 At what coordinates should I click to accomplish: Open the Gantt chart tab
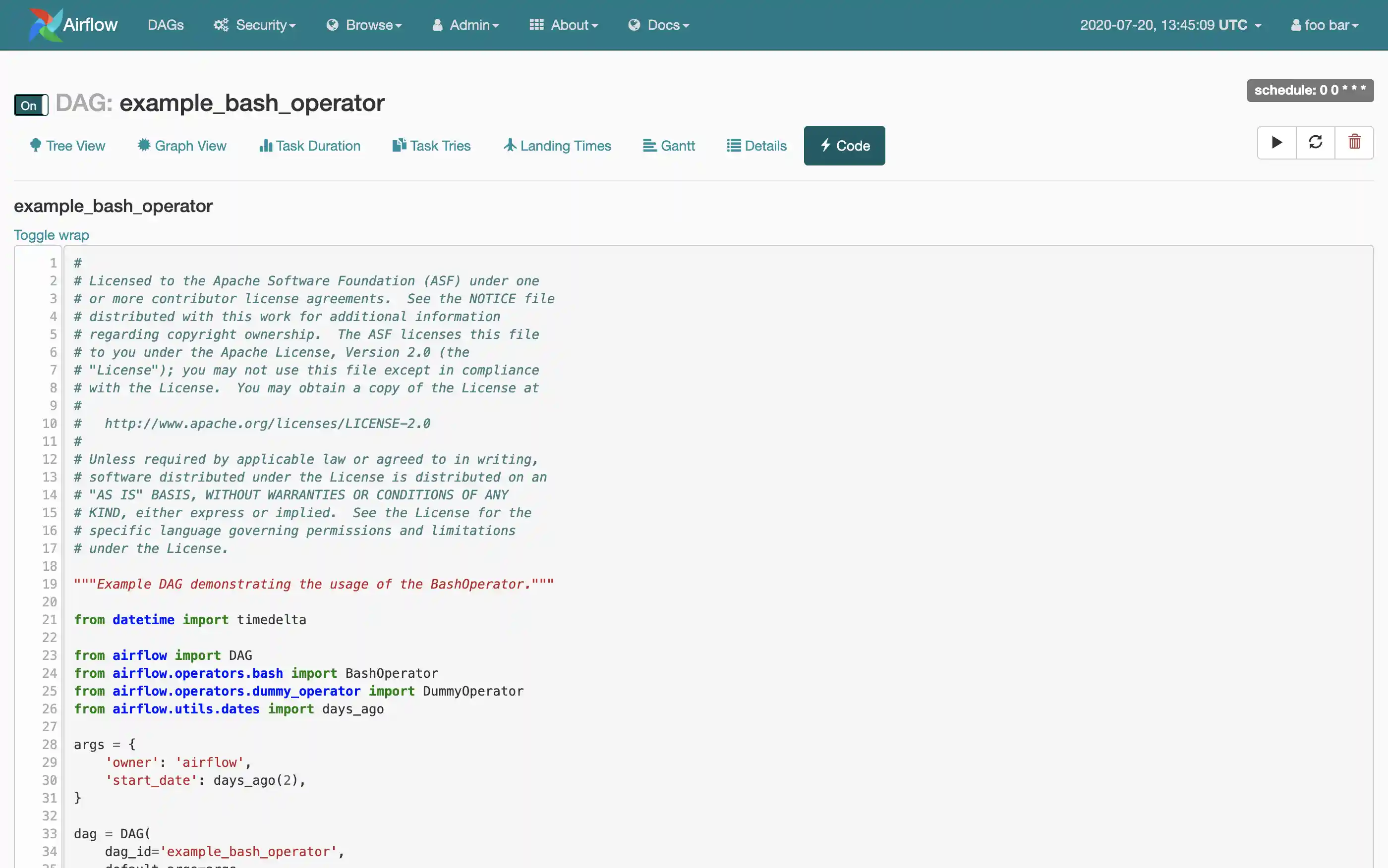[669, 146]
